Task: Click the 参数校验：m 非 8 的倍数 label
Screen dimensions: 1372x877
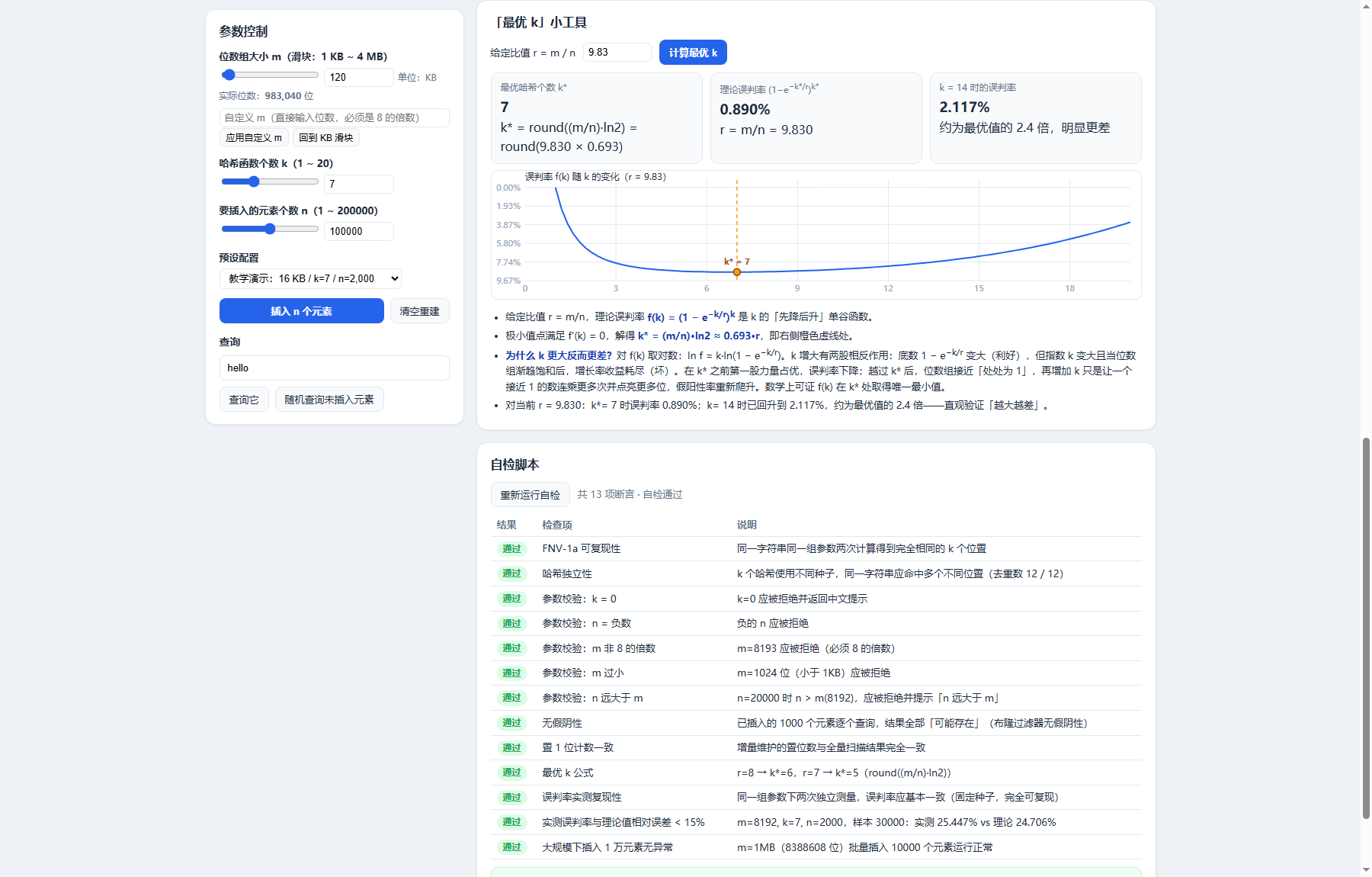Action: click(599, 648)
